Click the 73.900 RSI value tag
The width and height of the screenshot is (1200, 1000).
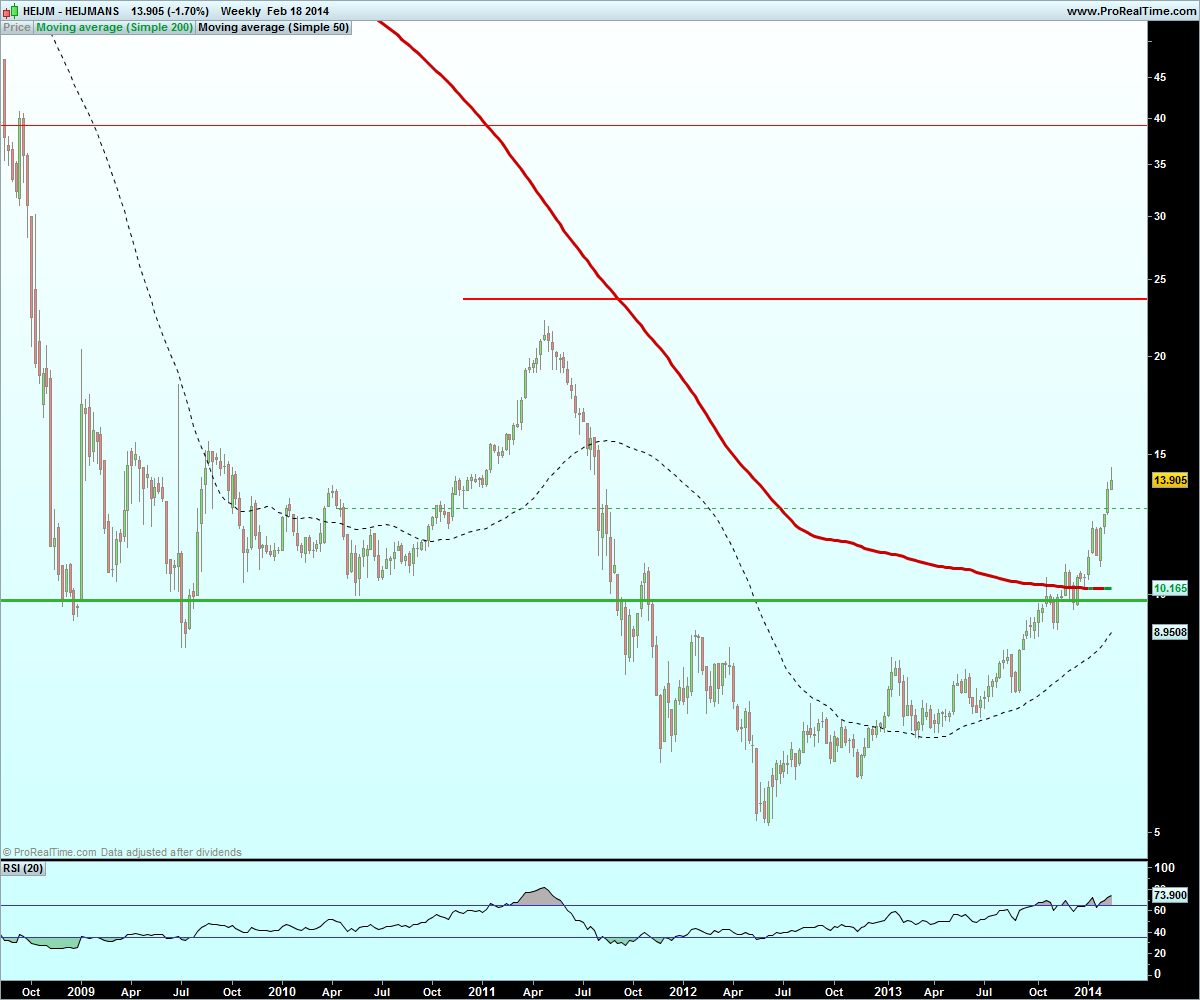point(1170,896)
